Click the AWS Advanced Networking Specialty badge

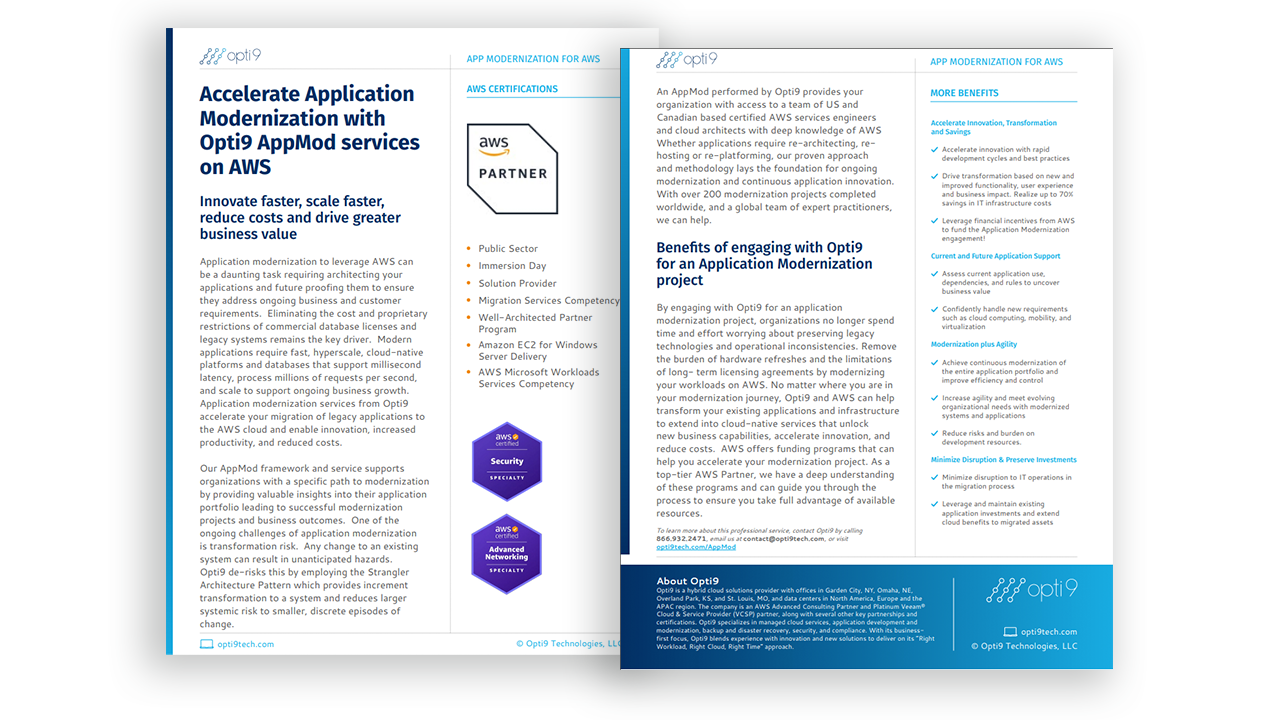click(506, 554)
